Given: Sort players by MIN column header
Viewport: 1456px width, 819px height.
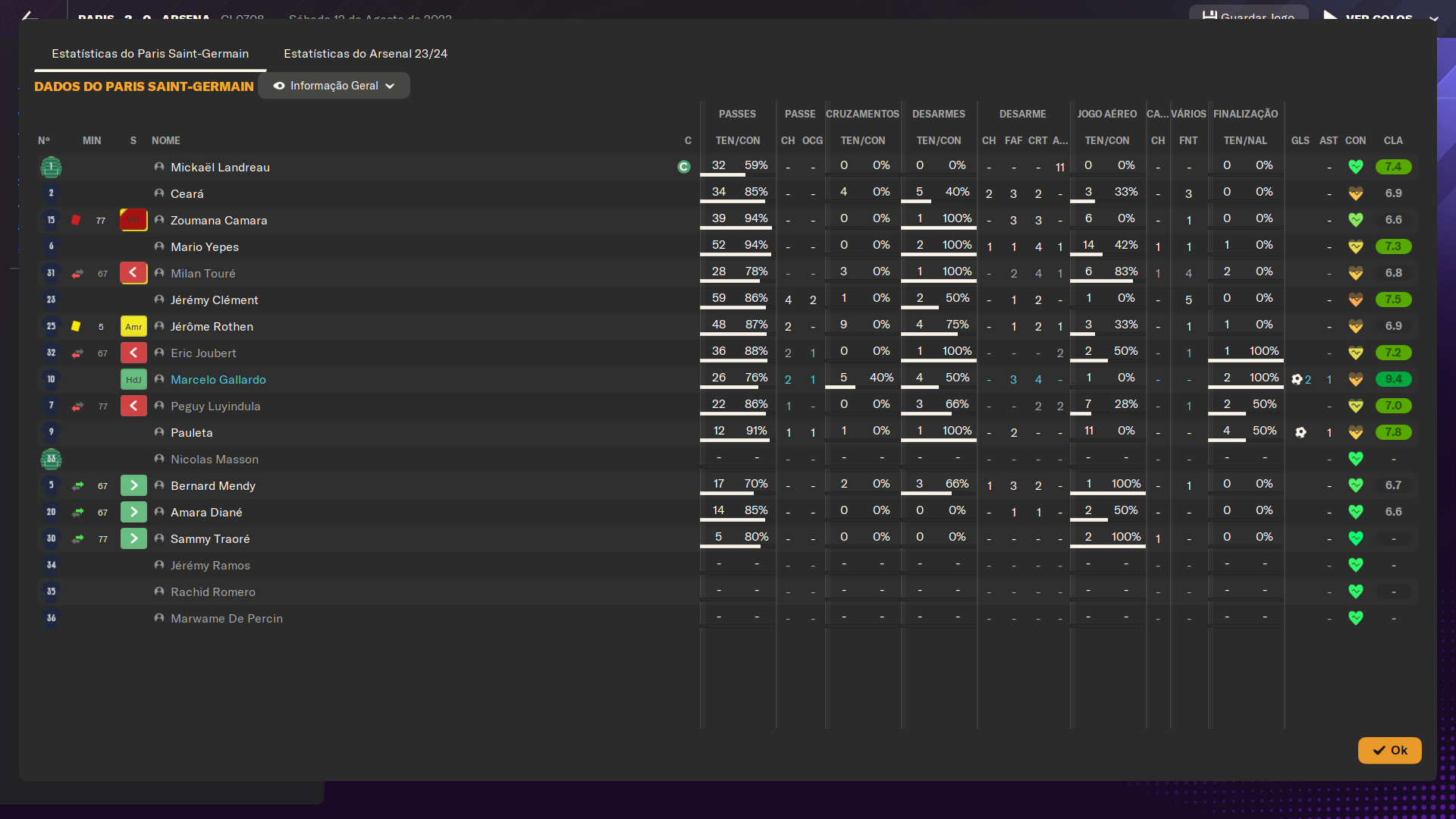Looking at the screenshot, I should tap(92, 141).
